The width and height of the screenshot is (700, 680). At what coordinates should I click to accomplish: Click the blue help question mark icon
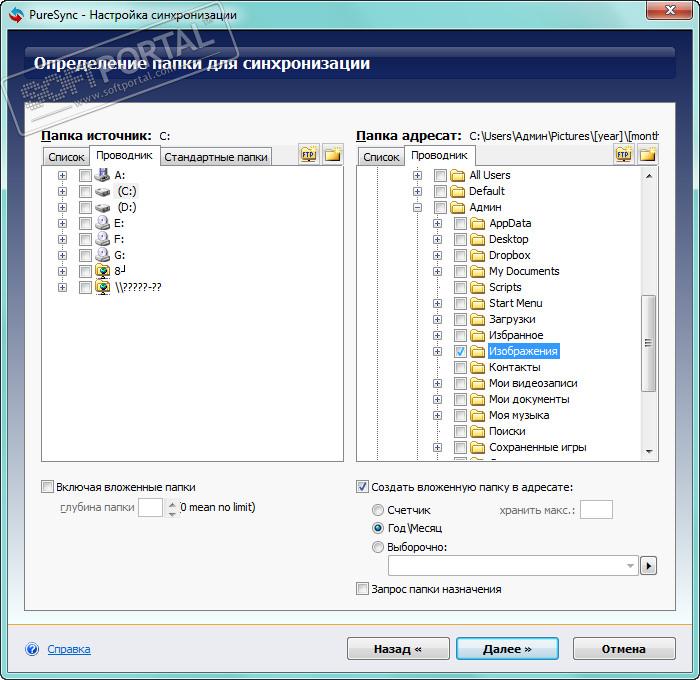[x=32, y=649]
